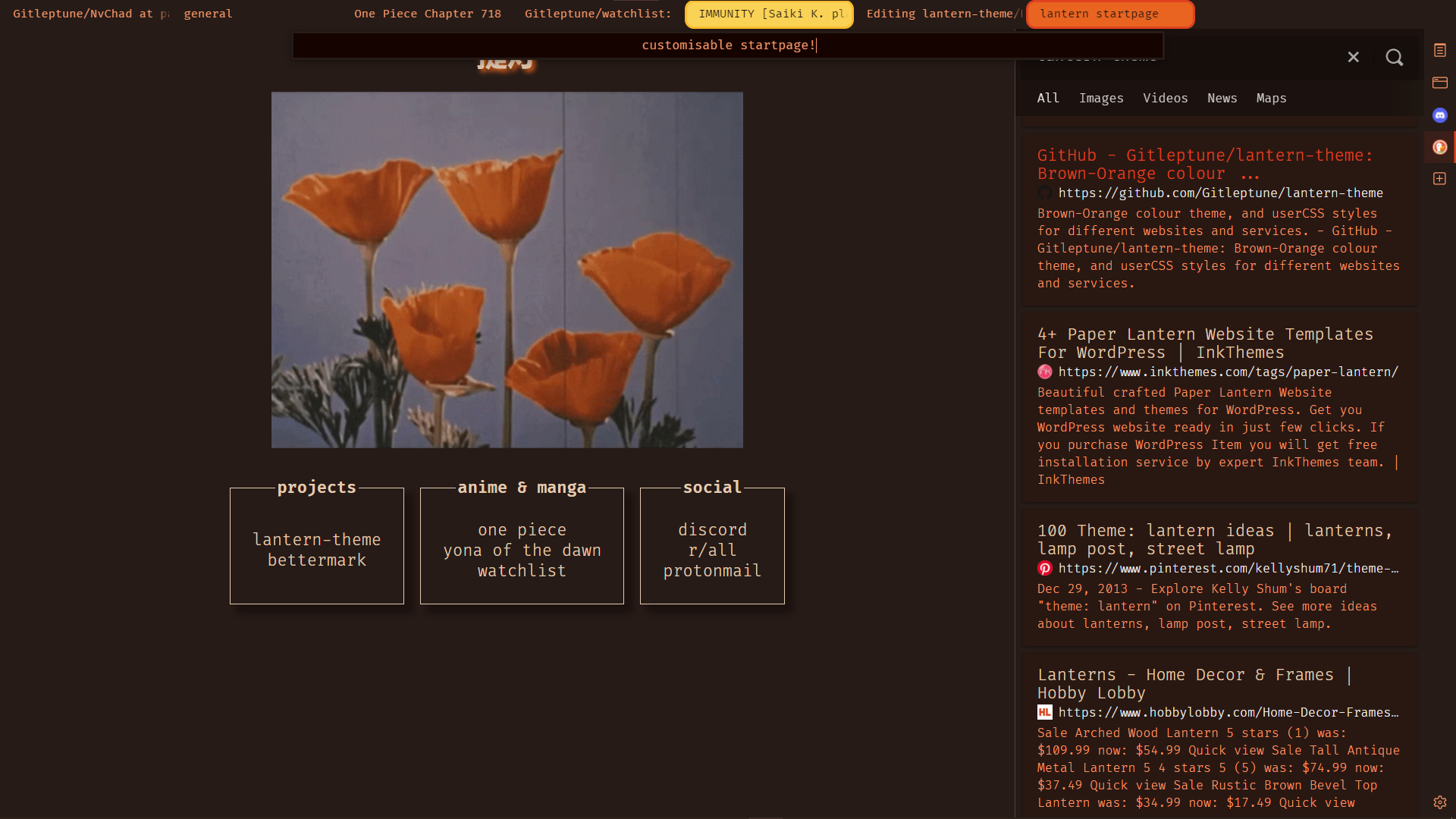Viewport: 1456px width, 819px height.
Task: Click the orange poppies image
Action: point(507,270)
